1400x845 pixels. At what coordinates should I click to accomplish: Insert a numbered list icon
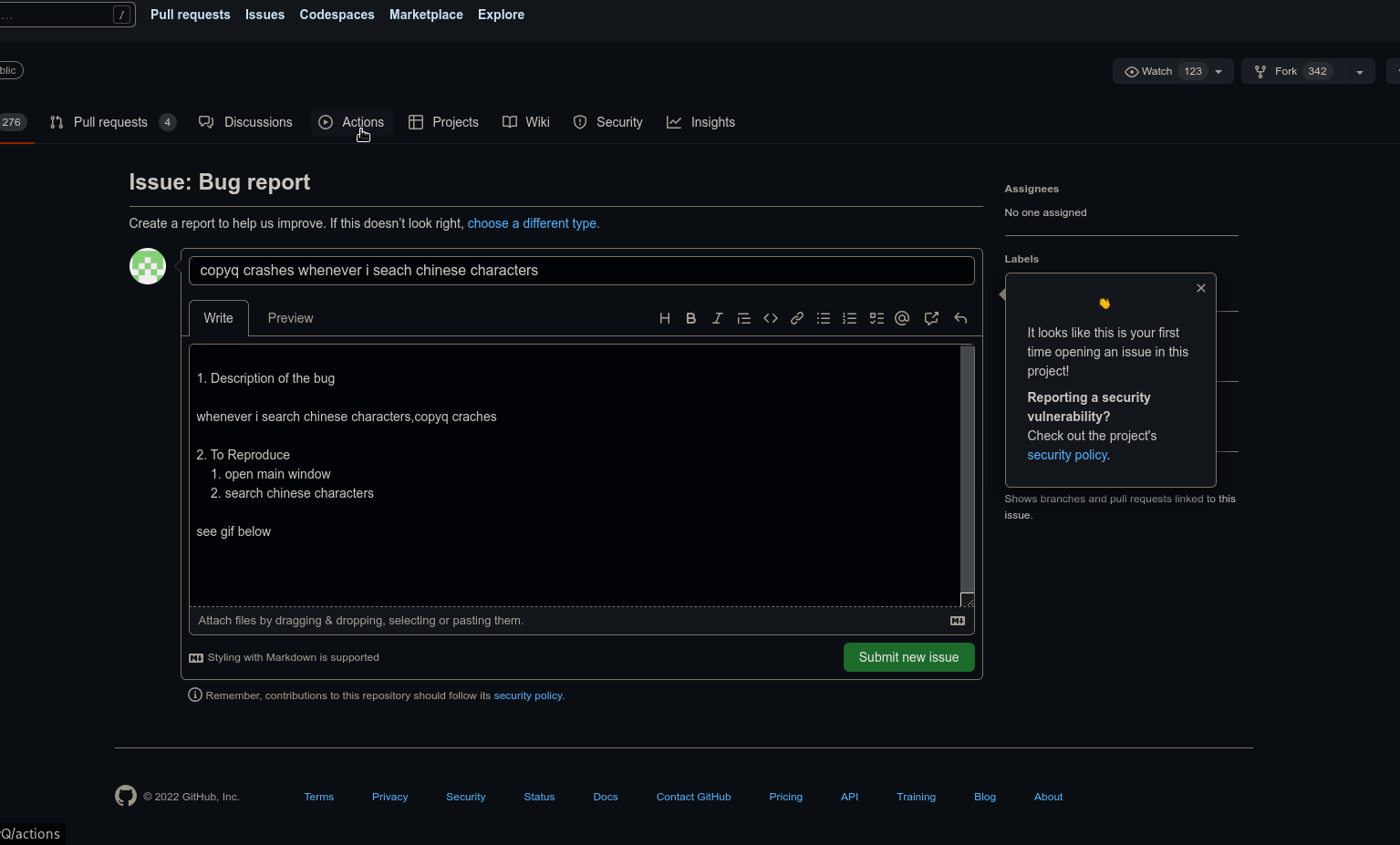coord(850,318)
